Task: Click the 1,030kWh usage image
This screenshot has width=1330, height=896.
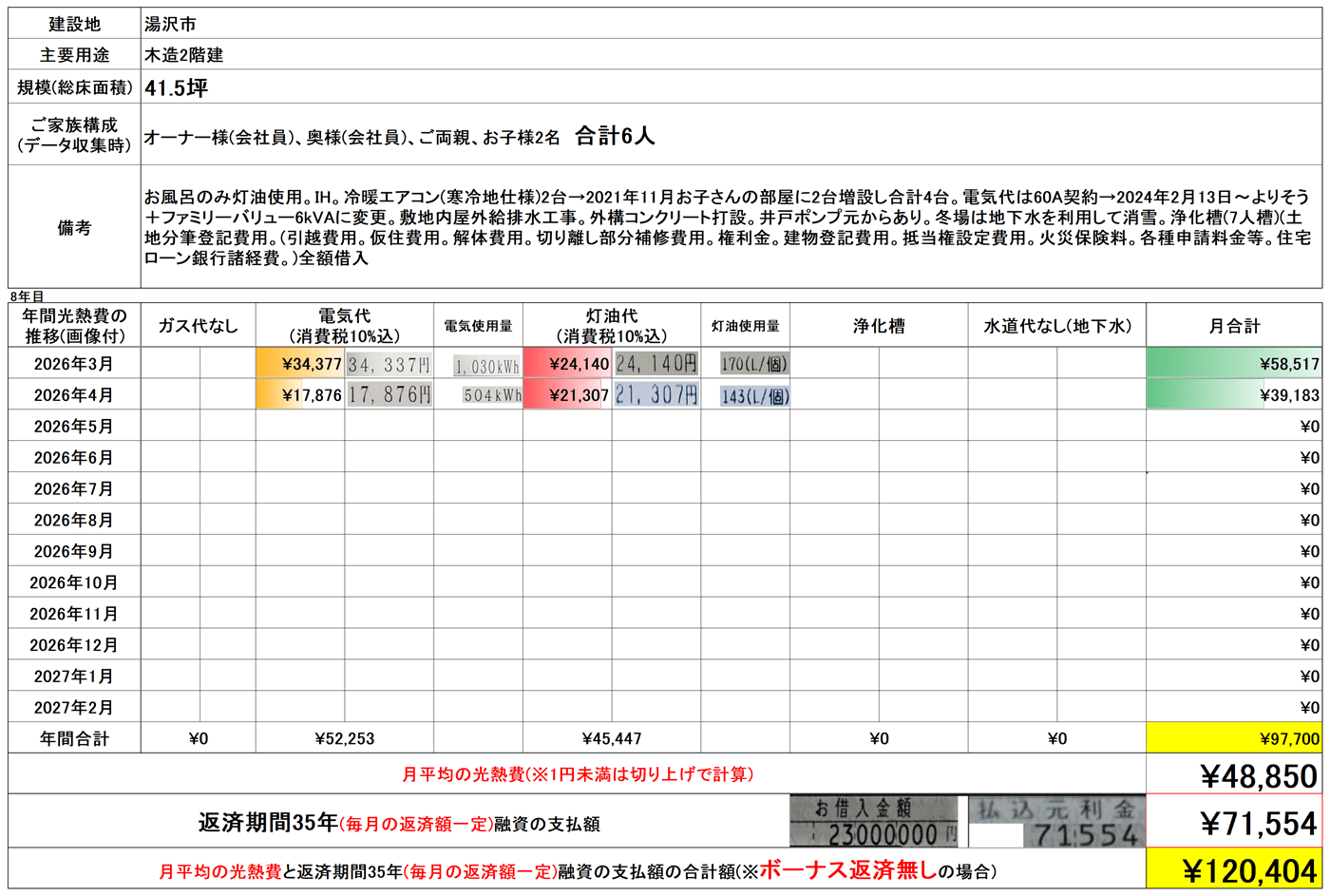Action: point(486,366)
